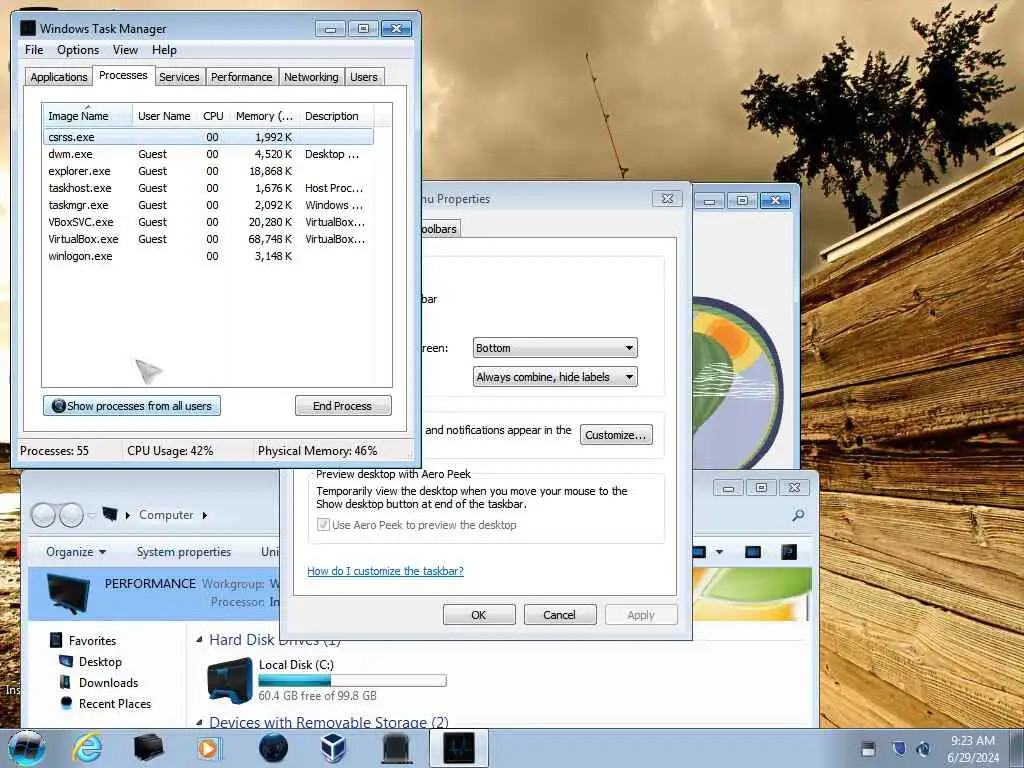Open Downloads in Favorites list

108,682
